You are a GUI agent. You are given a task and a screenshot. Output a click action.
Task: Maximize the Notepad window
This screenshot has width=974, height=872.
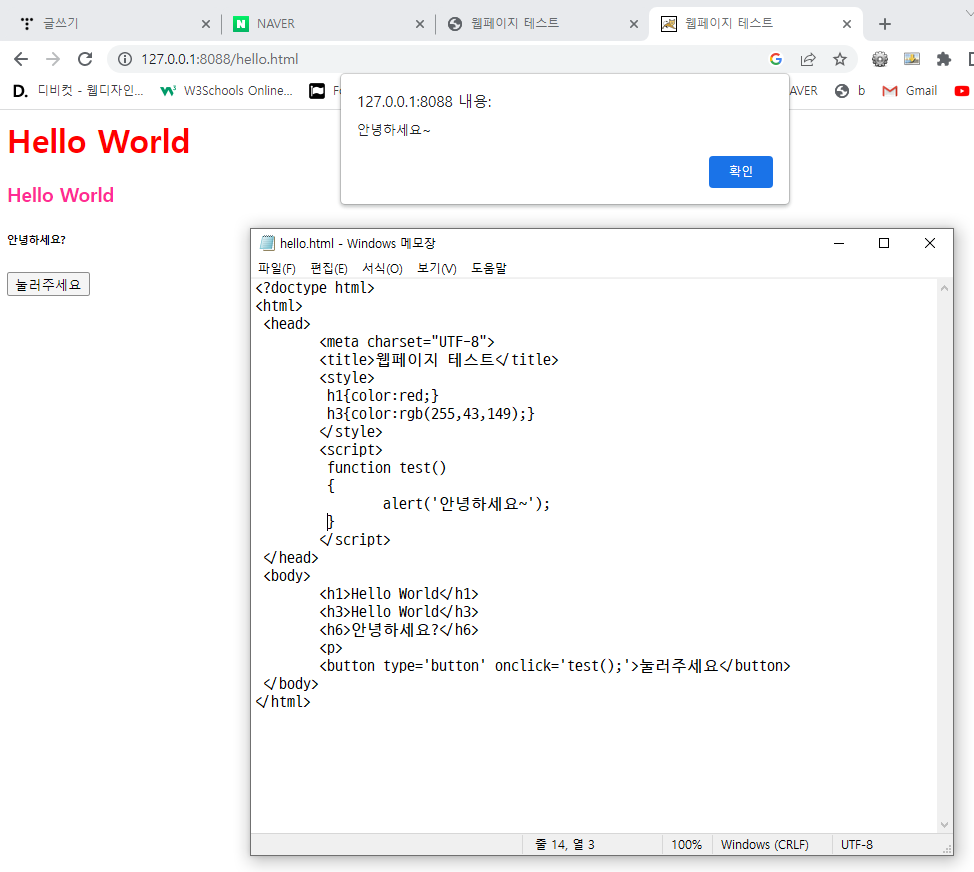tap(884, 243)
